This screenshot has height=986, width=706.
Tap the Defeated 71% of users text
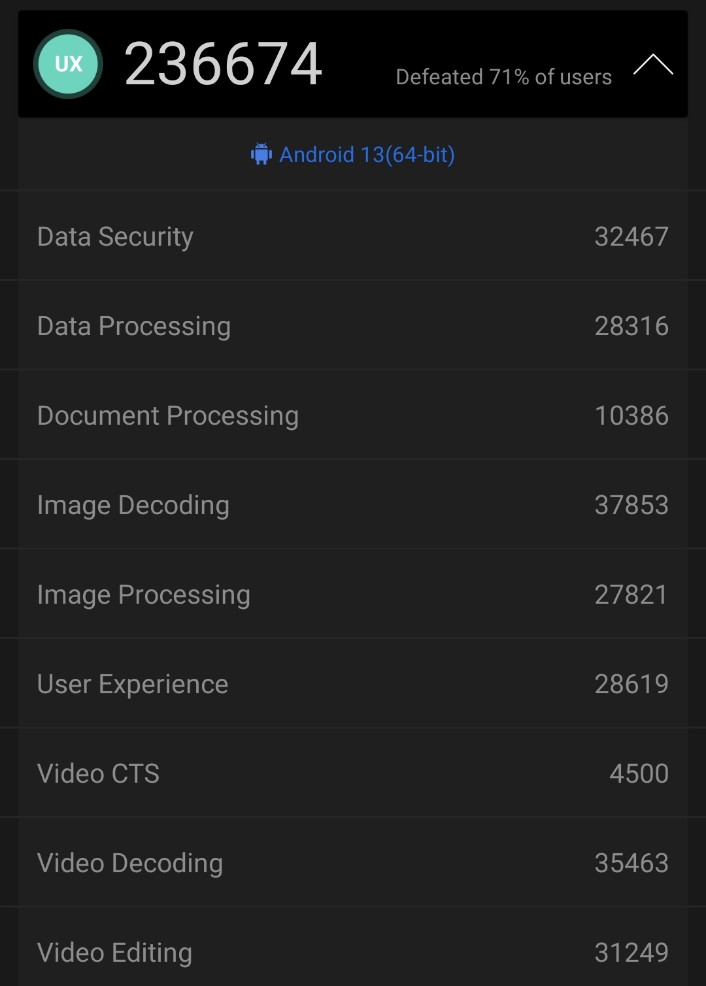[503, 77]
